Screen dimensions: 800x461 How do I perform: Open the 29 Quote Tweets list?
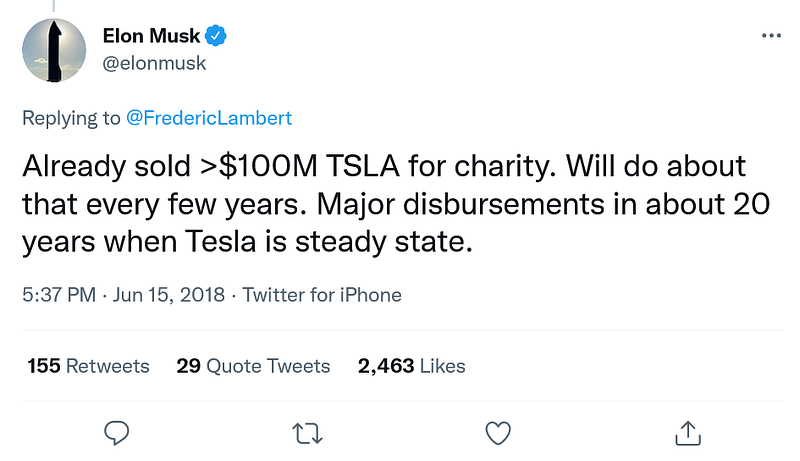tap(253, 366)
